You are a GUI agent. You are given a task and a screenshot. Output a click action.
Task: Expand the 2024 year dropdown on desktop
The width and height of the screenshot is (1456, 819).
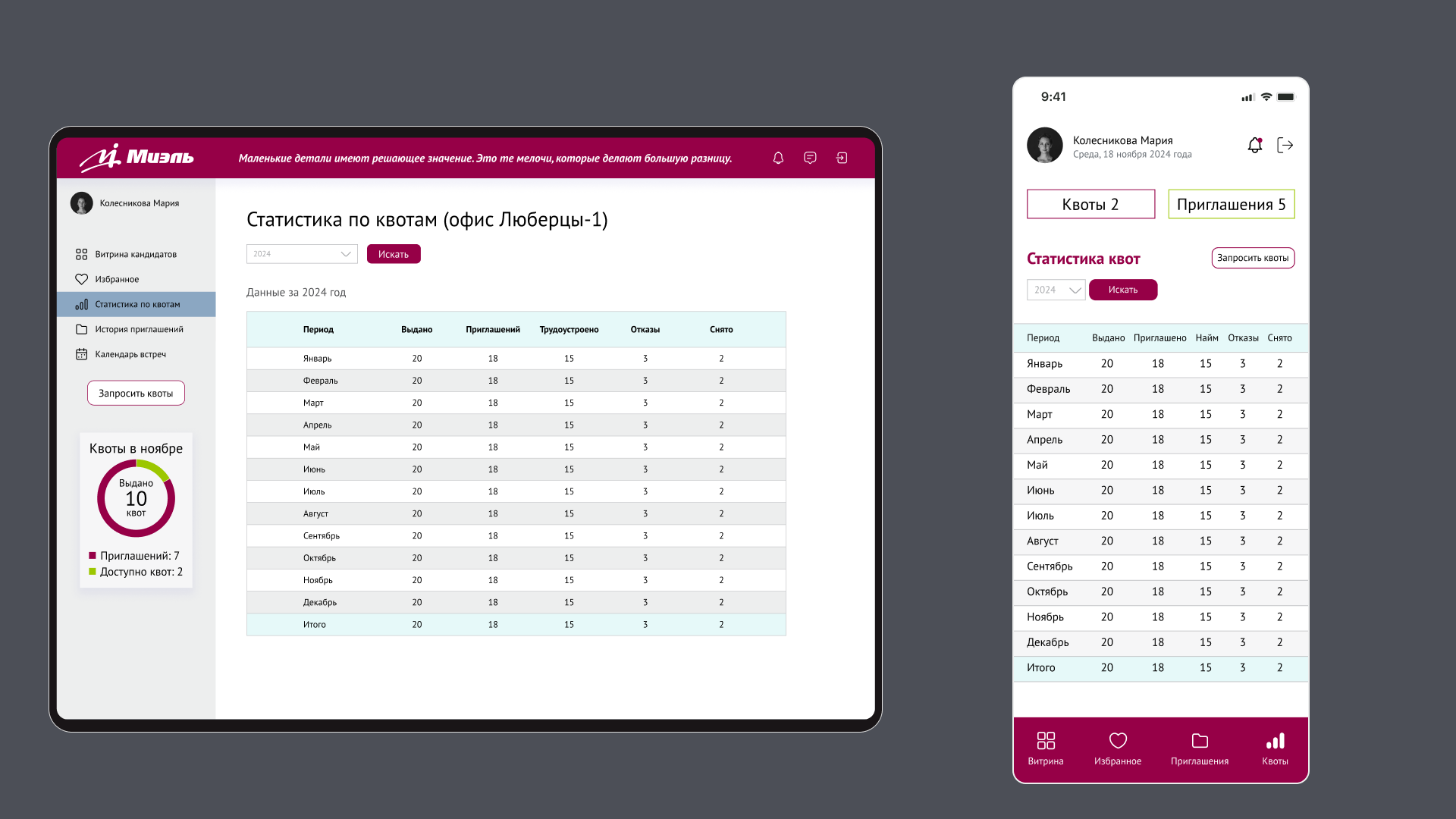click(302, 254)
